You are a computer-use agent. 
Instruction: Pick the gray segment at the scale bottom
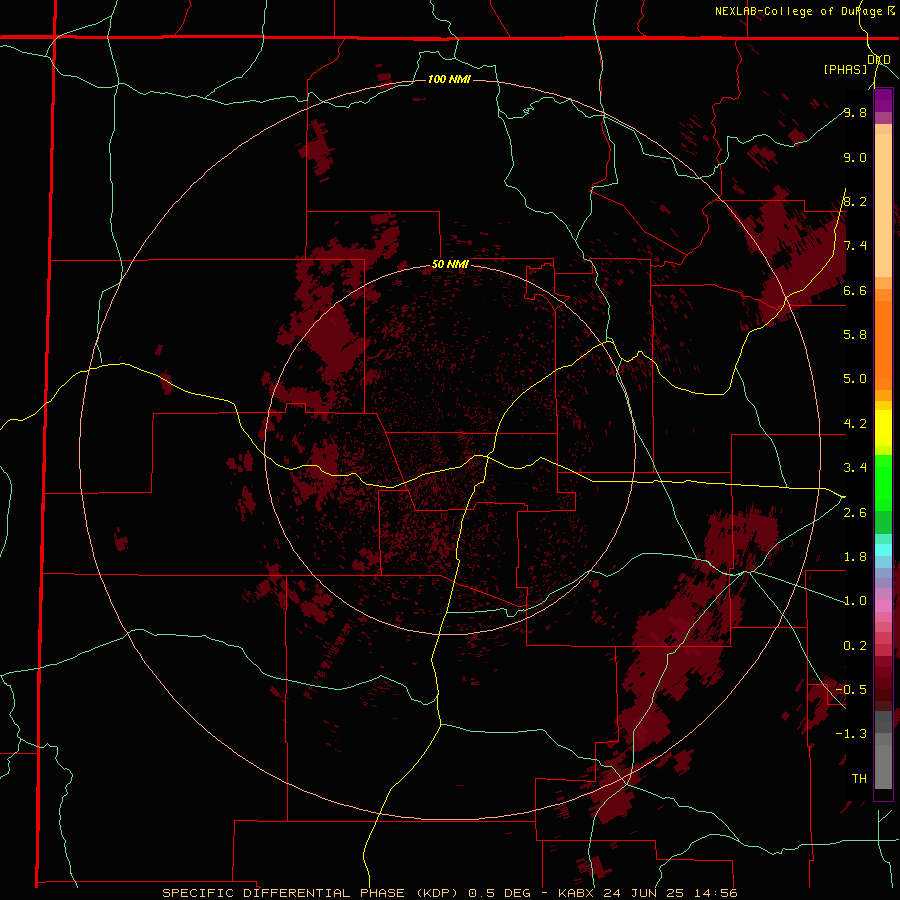click(x=883, y=766)
